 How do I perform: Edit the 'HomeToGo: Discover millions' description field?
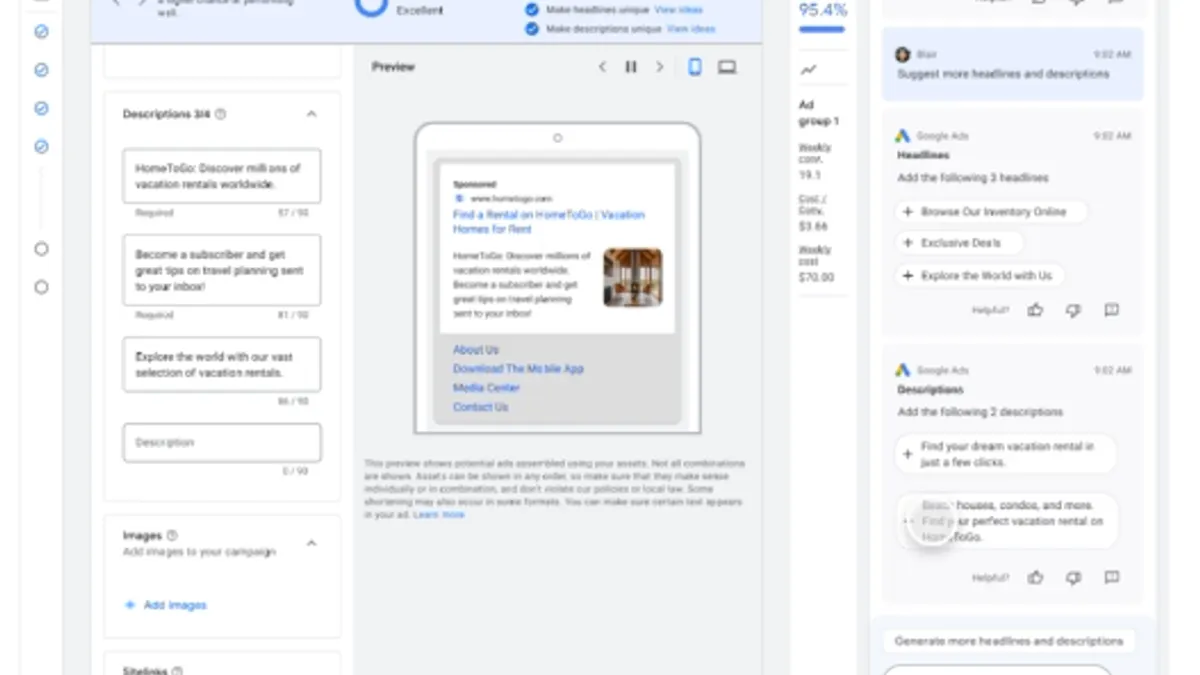[x=222, y=177]
